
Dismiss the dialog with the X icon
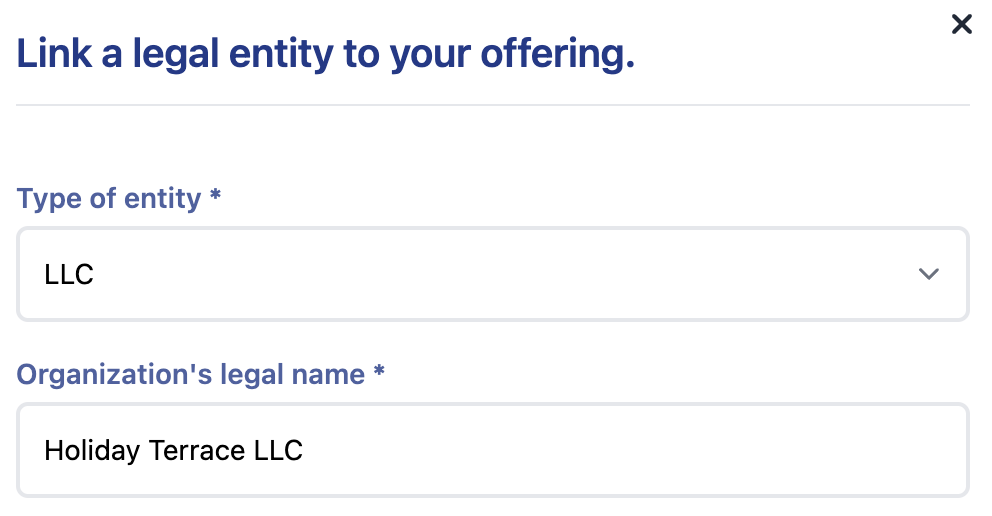pyautogui.click(x=961, y=25)
